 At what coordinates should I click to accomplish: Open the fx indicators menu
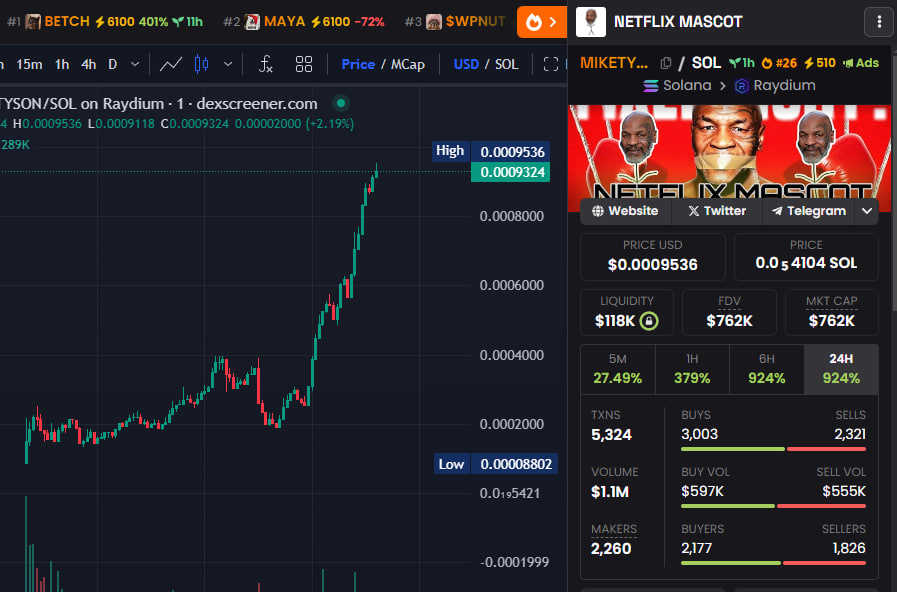[x=265, y=64]
